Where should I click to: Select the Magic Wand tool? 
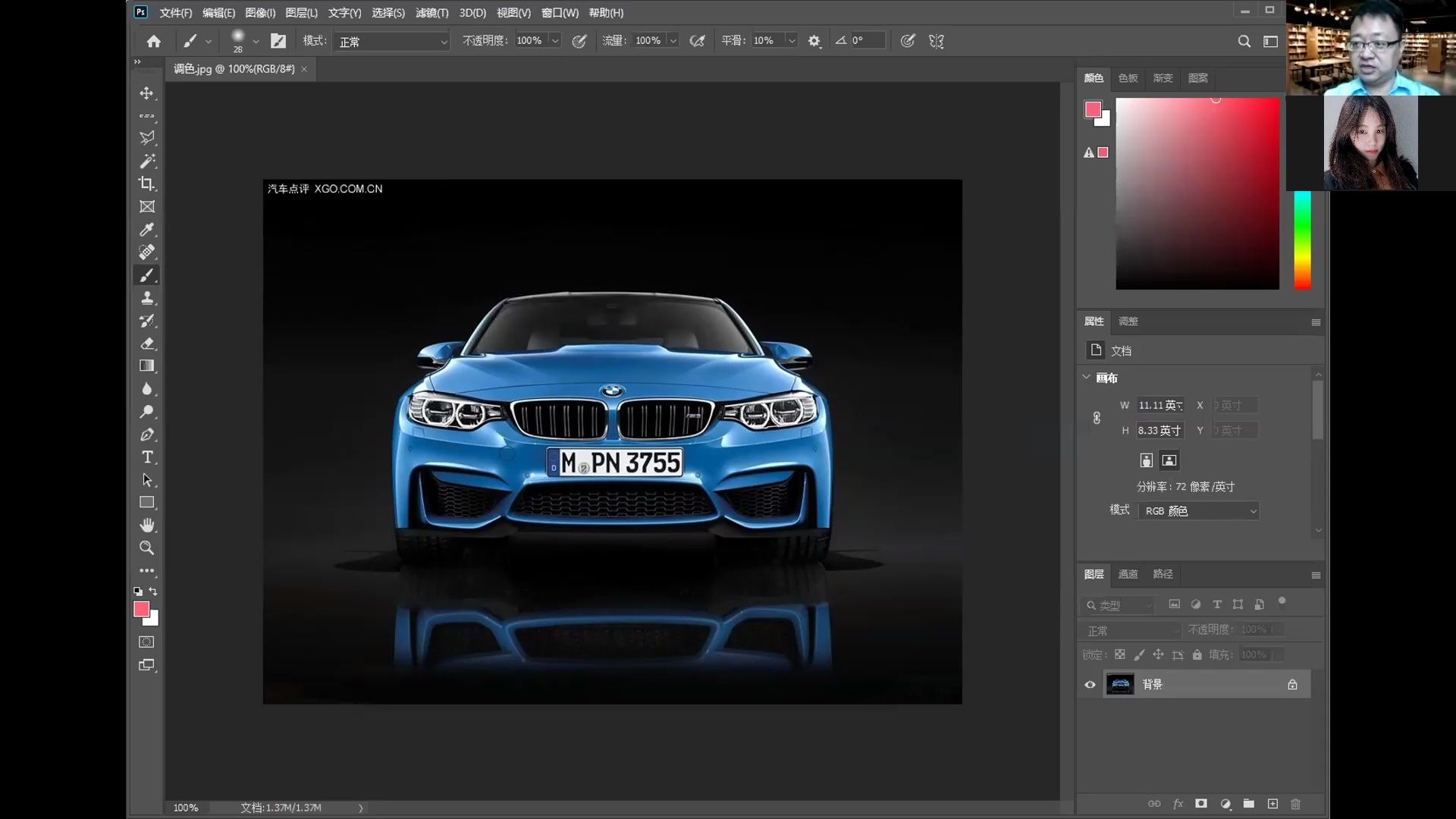(x=146, y=161)
